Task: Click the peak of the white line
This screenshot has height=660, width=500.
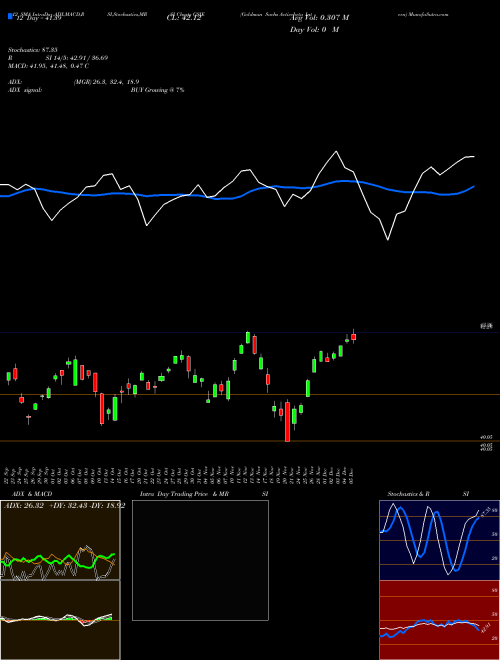Action: click(x=336, y=152)
